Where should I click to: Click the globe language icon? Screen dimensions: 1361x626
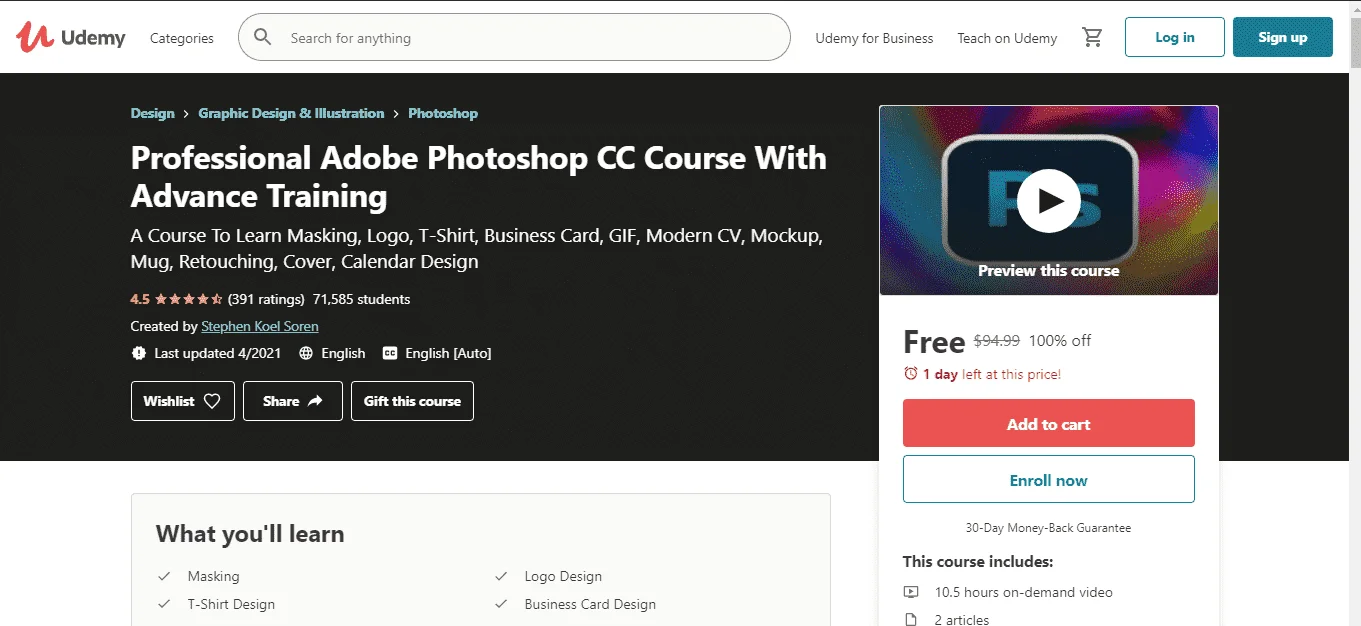click(306, 353)
